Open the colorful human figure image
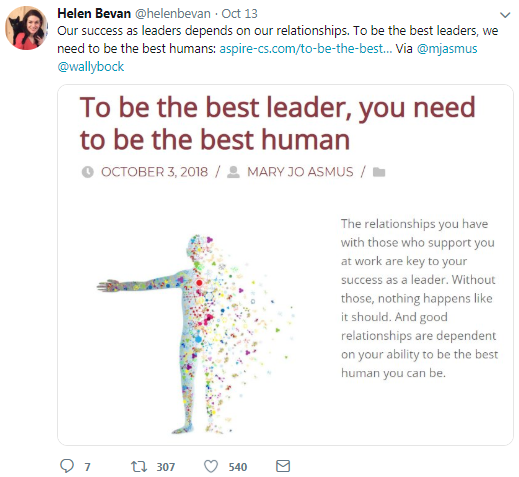This screenshot has height=477, width=519. click(x=196, y=334)
